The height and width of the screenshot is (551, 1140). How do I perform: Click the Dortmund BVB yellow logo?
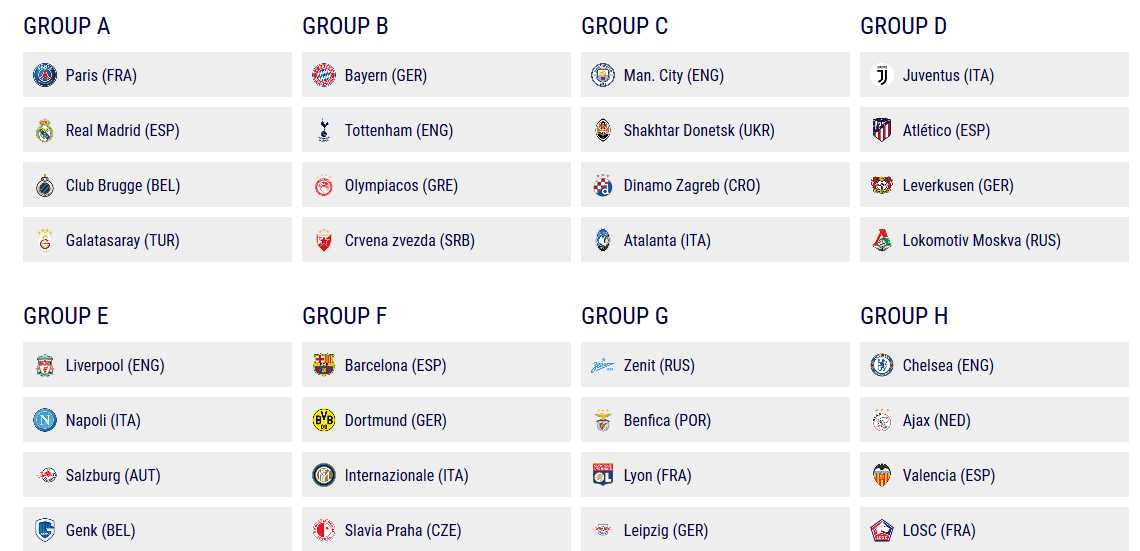coord(323,420)
